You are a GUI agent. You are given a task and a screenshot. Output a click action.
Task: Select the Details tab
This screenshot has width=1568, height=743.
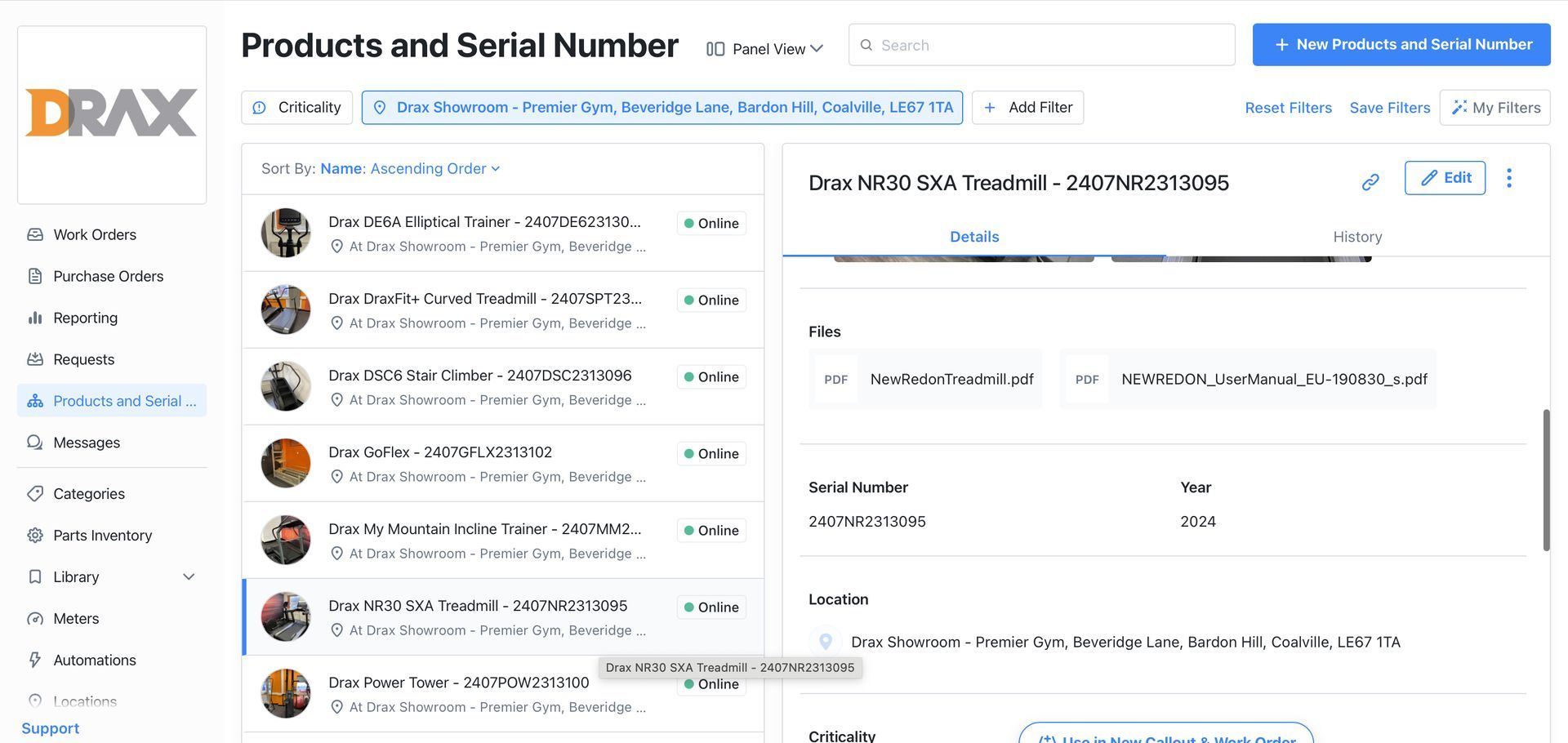point(974,237)
